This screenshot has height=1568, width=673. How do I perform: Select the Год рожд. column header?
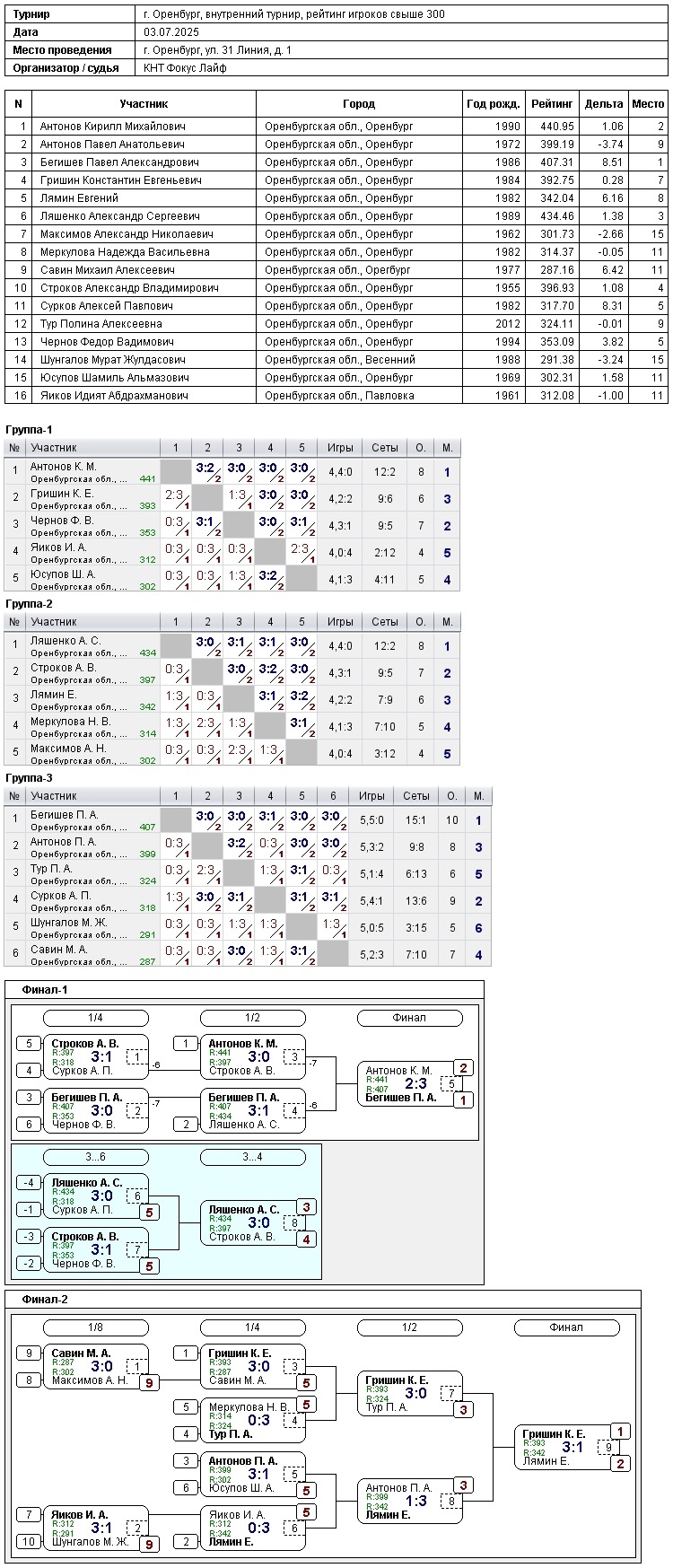click(x=492, y=104)
